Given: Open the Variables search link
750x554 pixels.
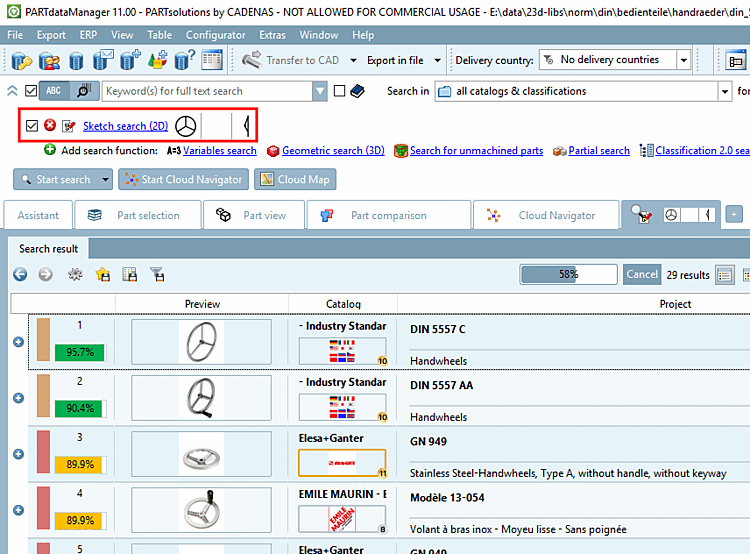Looking at the screenshot, I should (x=220, y=150).
